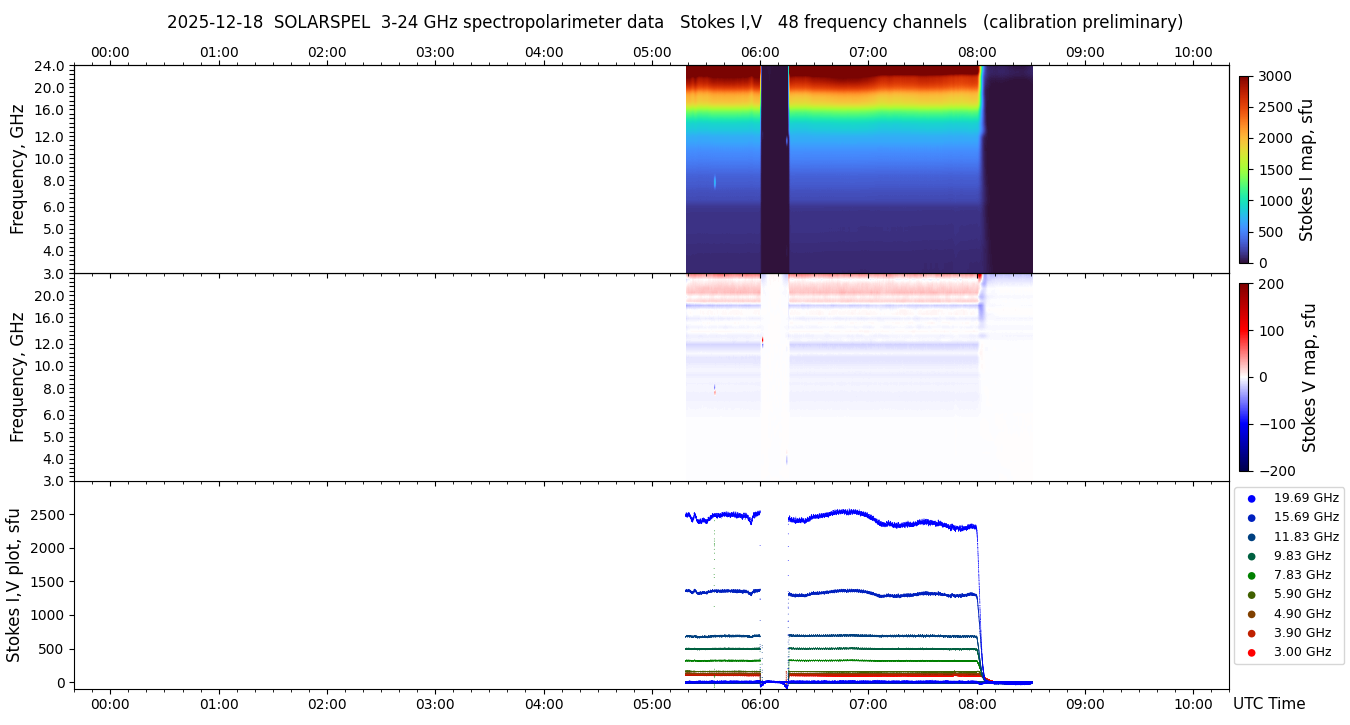This screenshot has height=725, width=1350.
Task: Click the "UTC Time" axis label
Action: [1268, 704]
